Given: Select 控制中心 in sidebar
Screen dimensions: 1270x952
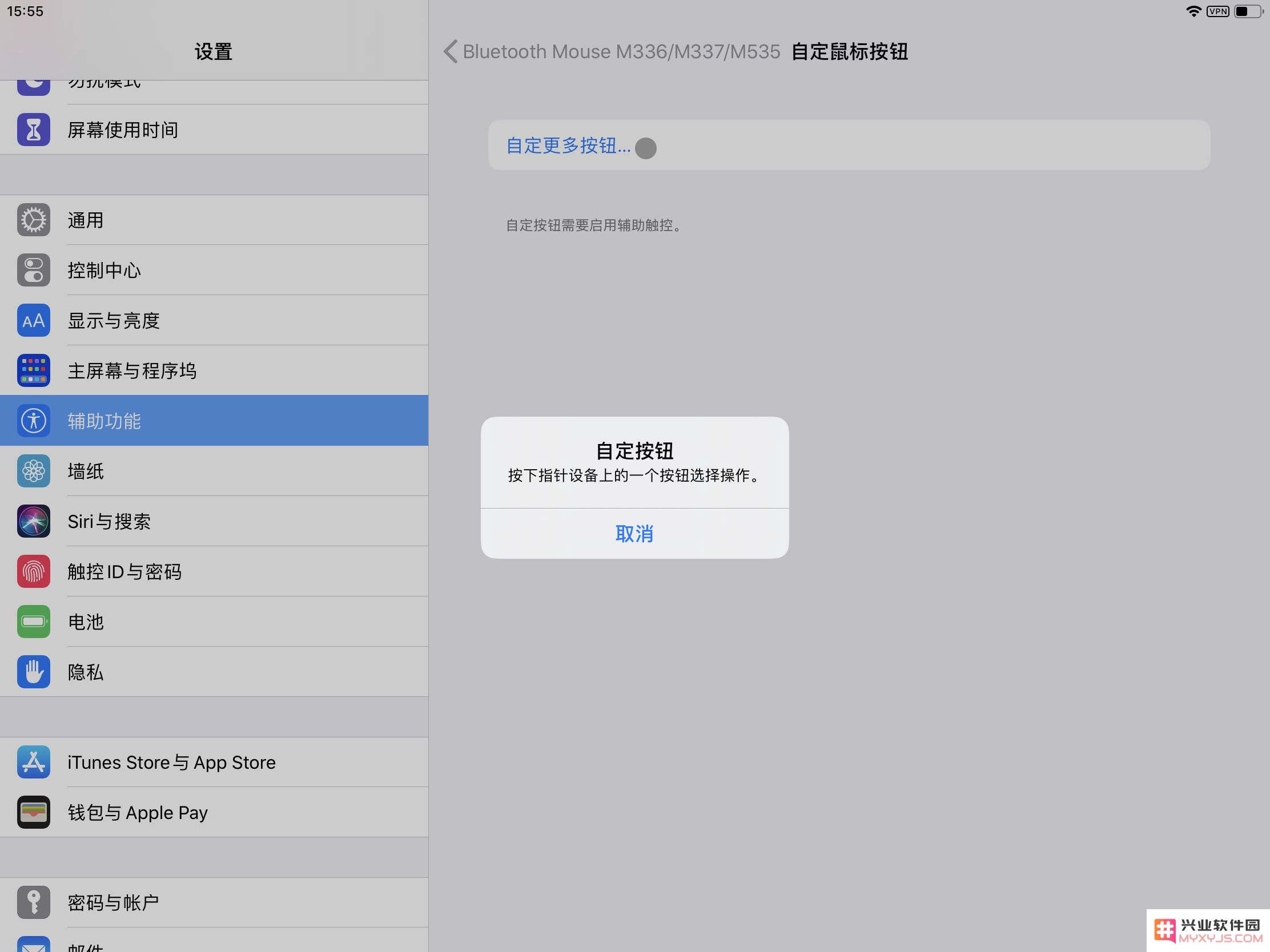Looking at the screenshot, I should (x=214, y=271).
